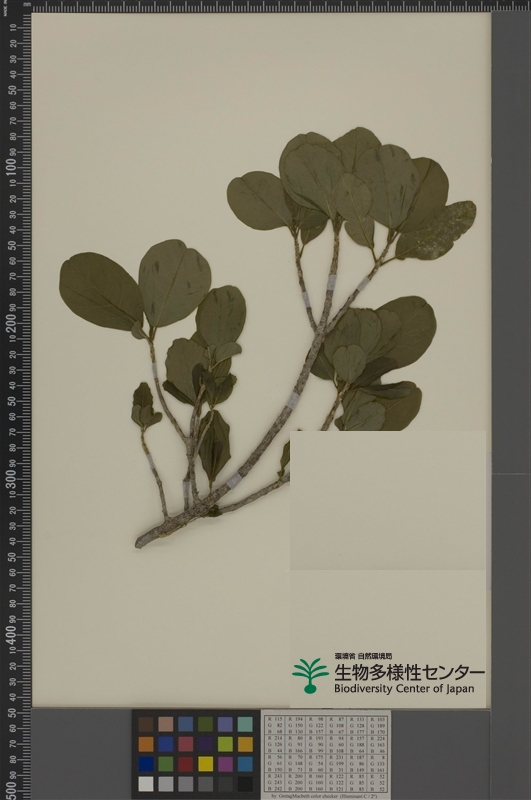Click the green palm tree logo

pos(310,676)
